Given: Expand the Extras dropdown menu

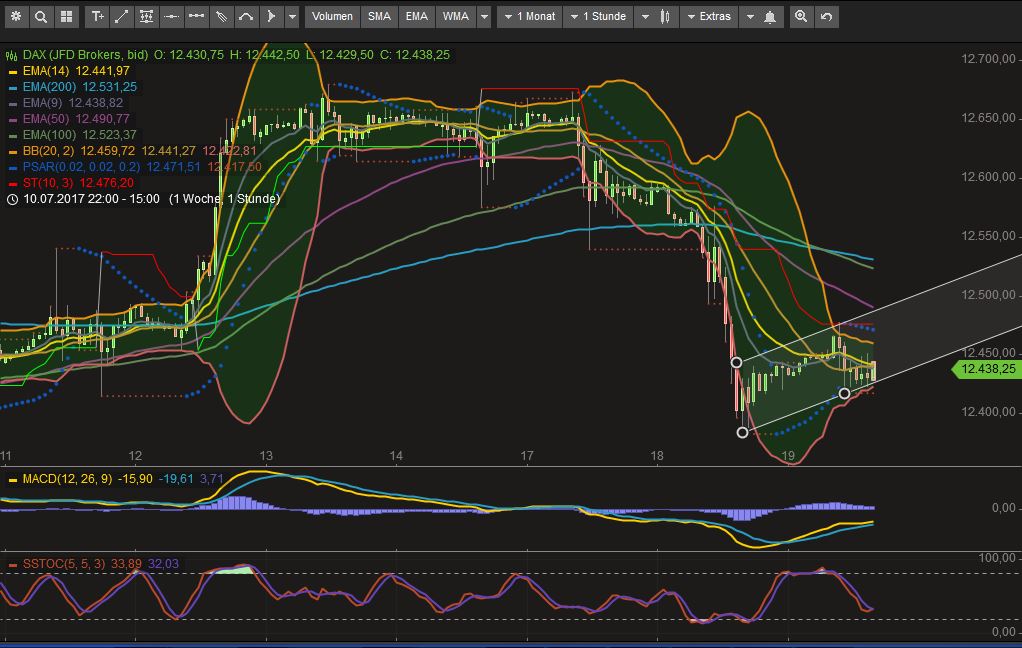Looking at the screenshot, I should point(709,17).
